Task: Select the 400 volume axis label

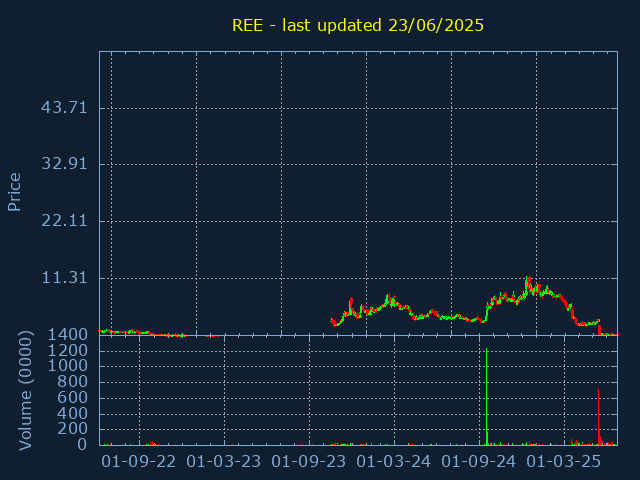Action: (72, 413)
